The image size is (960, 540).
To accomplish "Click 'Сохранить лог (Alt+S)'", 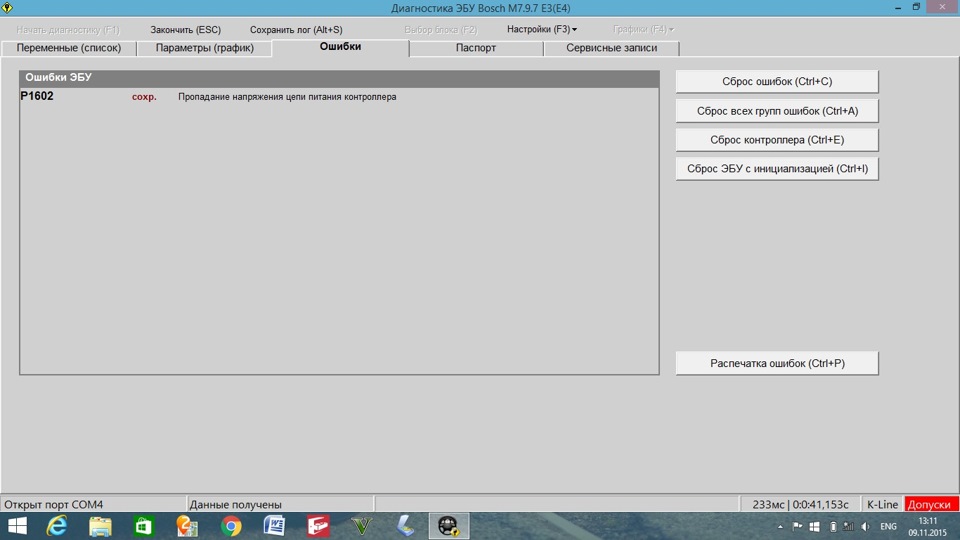I will [296, 29].
